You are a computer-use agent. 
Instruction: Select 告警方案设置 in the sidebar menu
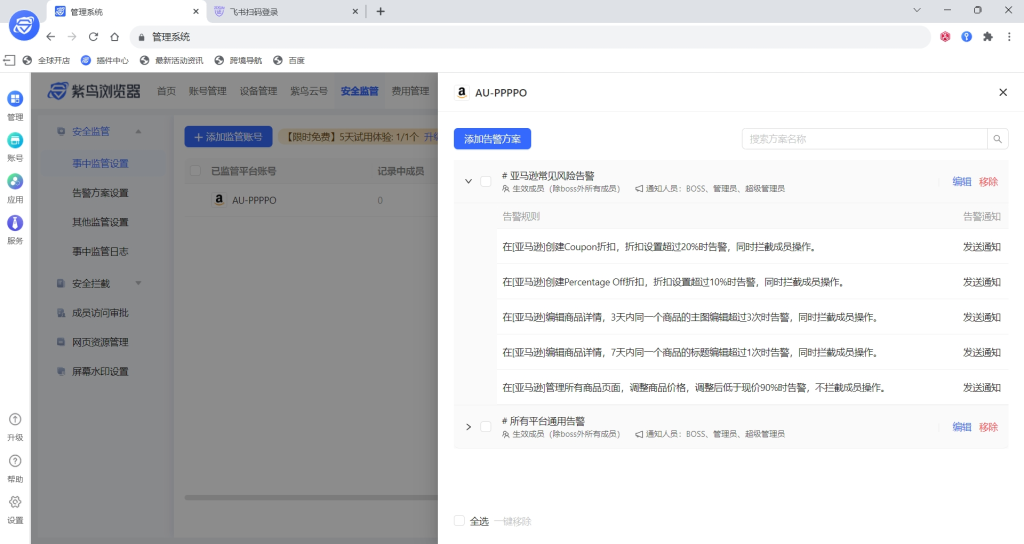pos(100,193)
